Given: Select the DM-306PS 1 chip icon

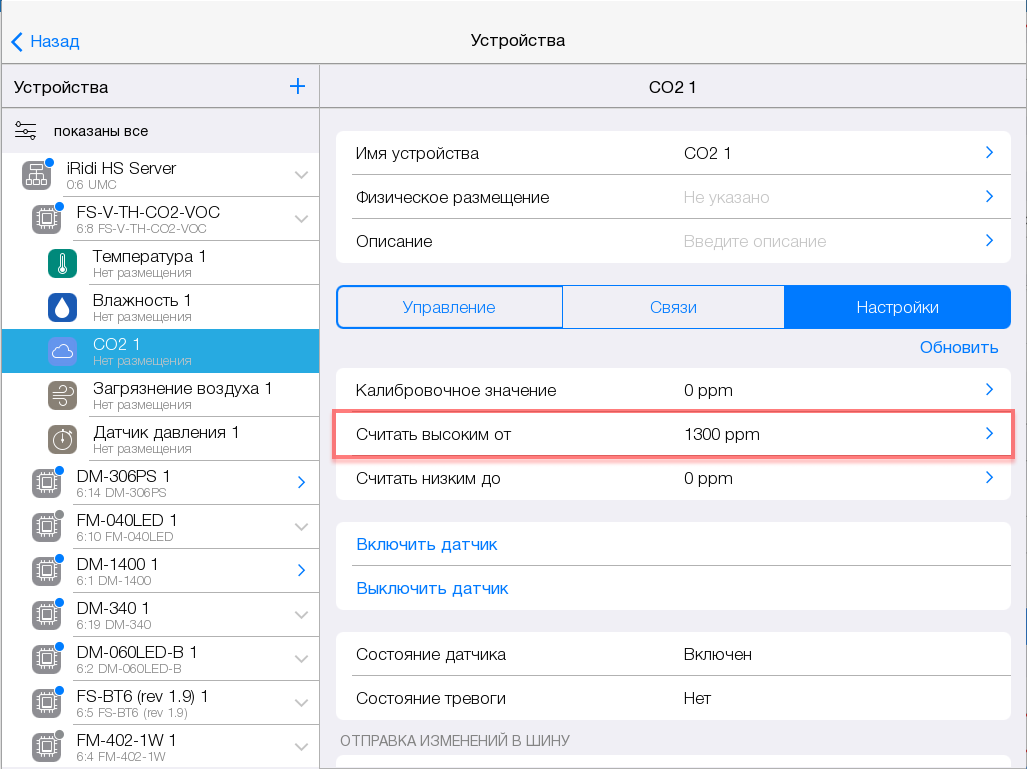Looking at the screenshot, I should click(45, 483).
